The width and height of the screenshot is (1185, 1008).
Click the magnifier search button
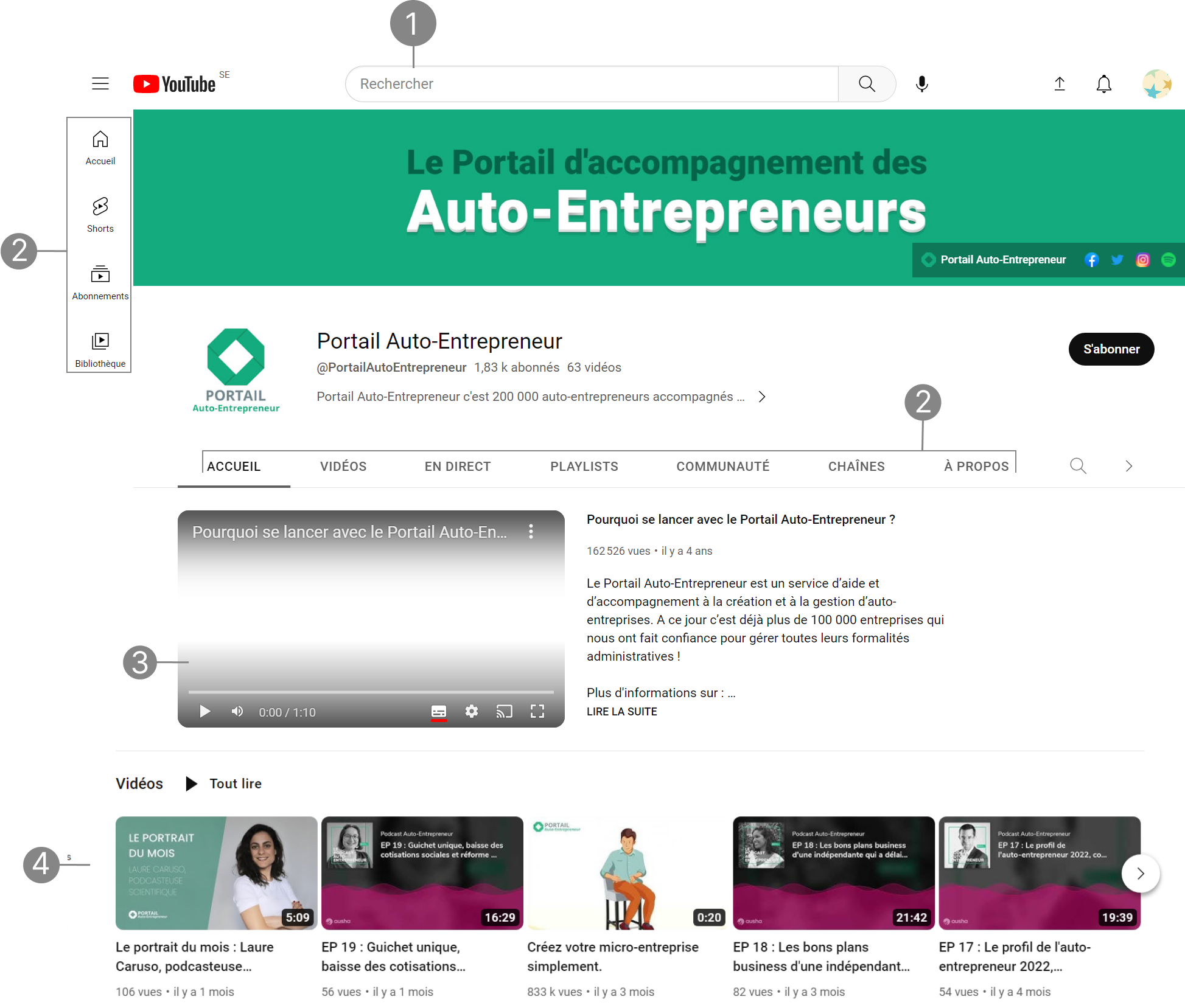tap(867, 84)
